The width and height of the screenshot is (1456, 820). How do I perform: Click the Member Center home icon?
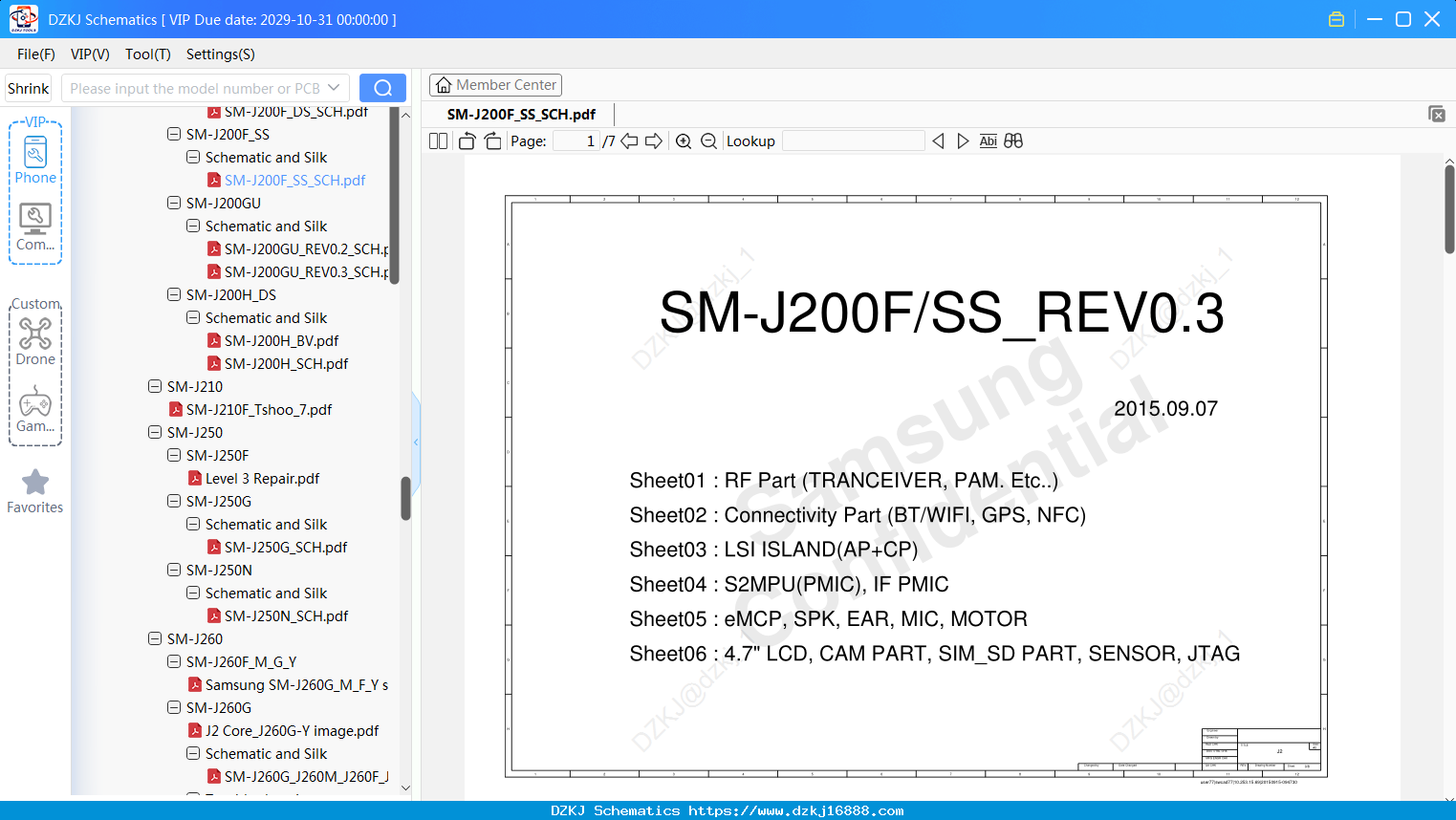click(x=444, y=85)
